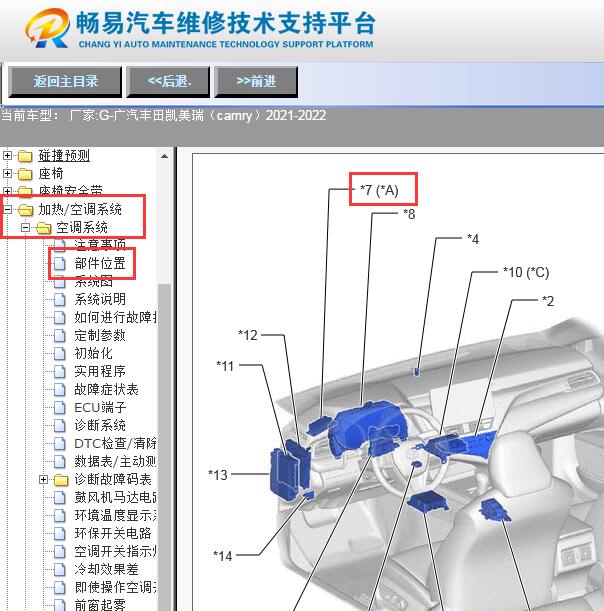The width and height of the screenshot is (604, 611).
Task: Click the *4 diagram label
Action: point(473,238)
